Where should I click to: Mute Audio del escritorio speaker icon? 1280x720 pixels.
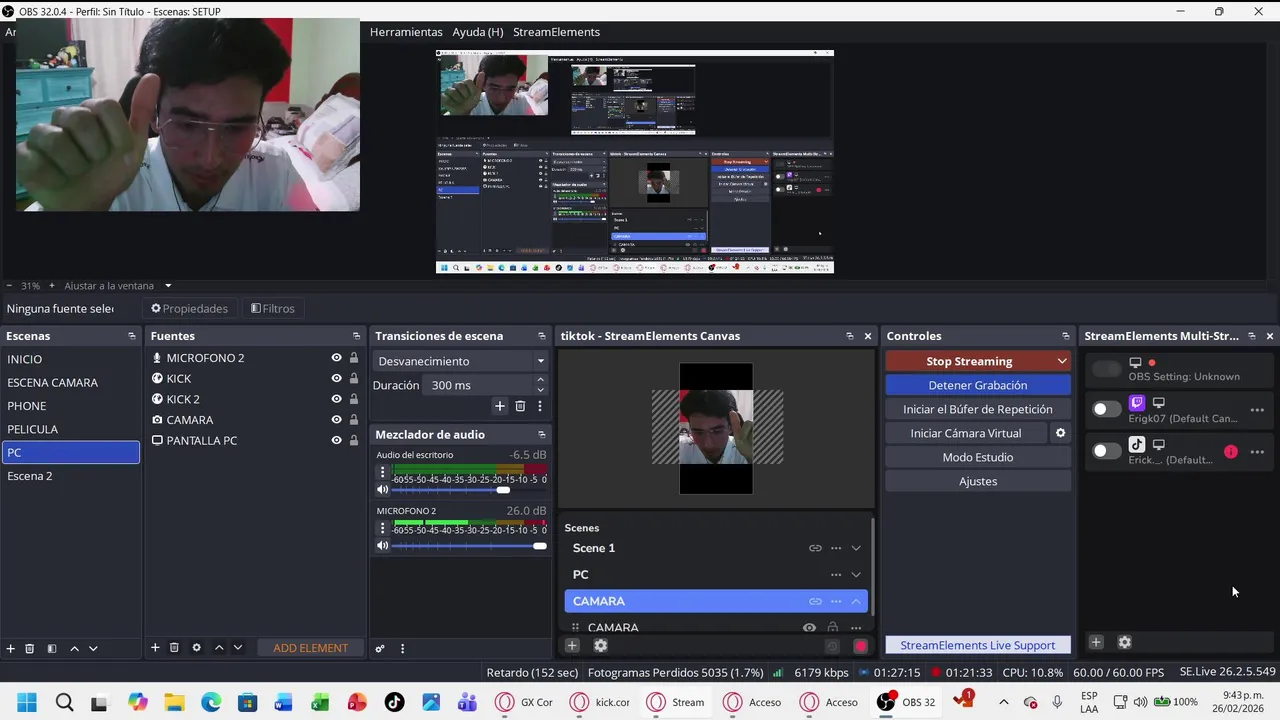point(382,490)
